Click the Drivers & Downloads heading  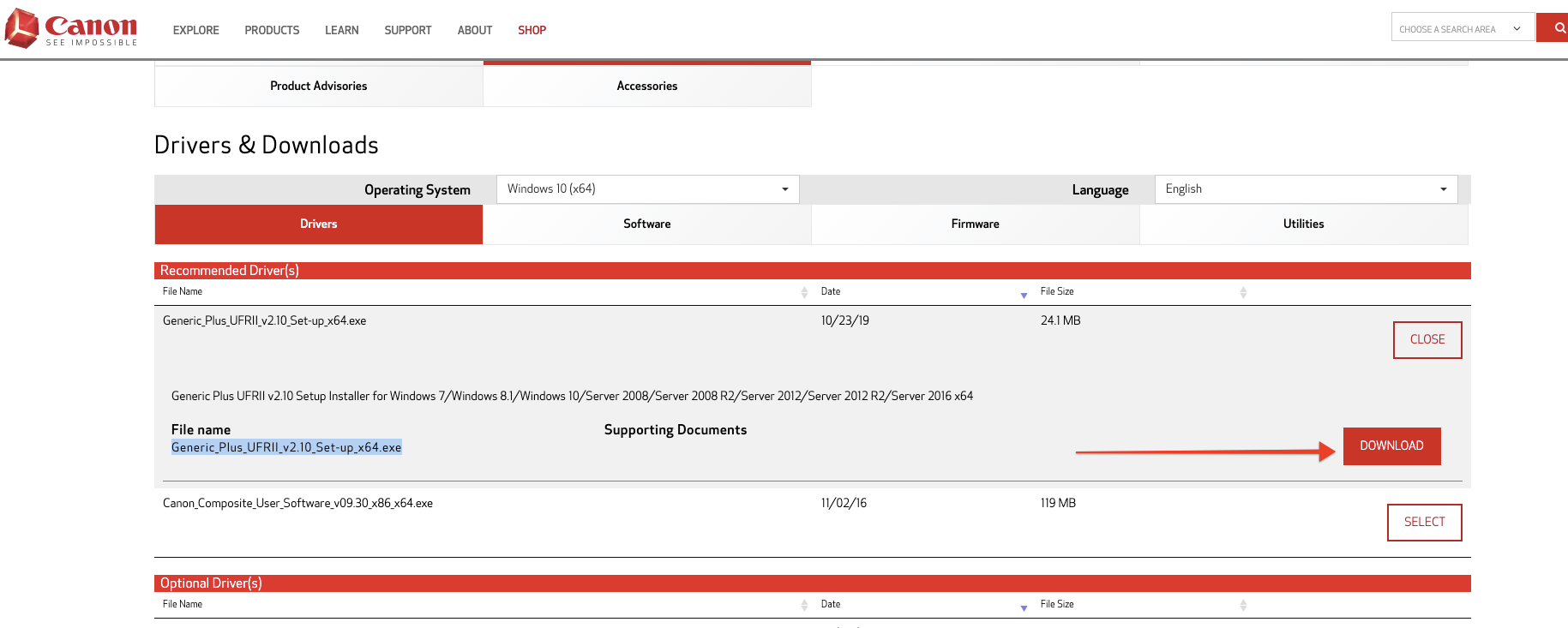click(267, 146)
